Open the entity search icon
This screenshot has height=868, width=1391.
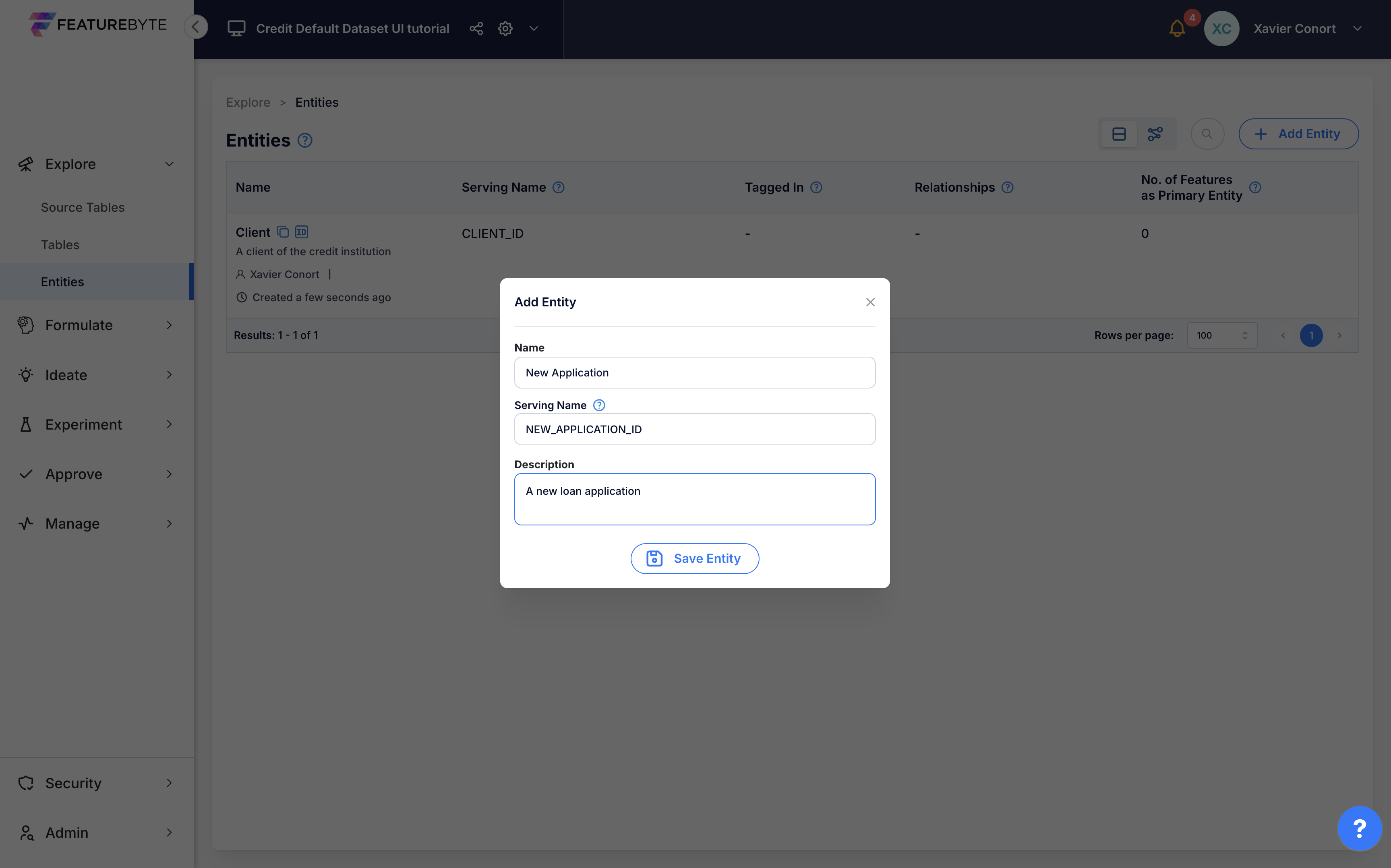pyautogui.click(x=1207, y=134)
